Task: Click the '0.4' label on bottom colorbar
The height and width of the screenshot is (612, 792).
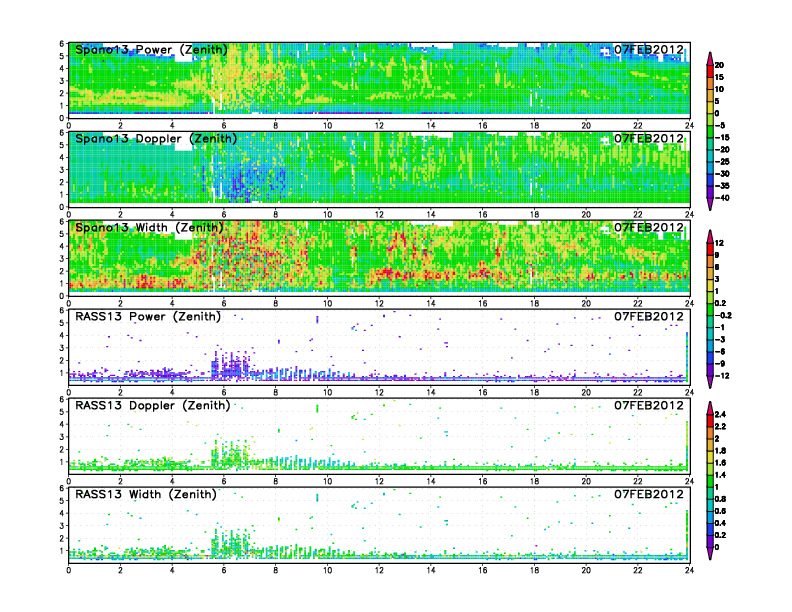Action: pyautogui.click(x=720, y=523)
